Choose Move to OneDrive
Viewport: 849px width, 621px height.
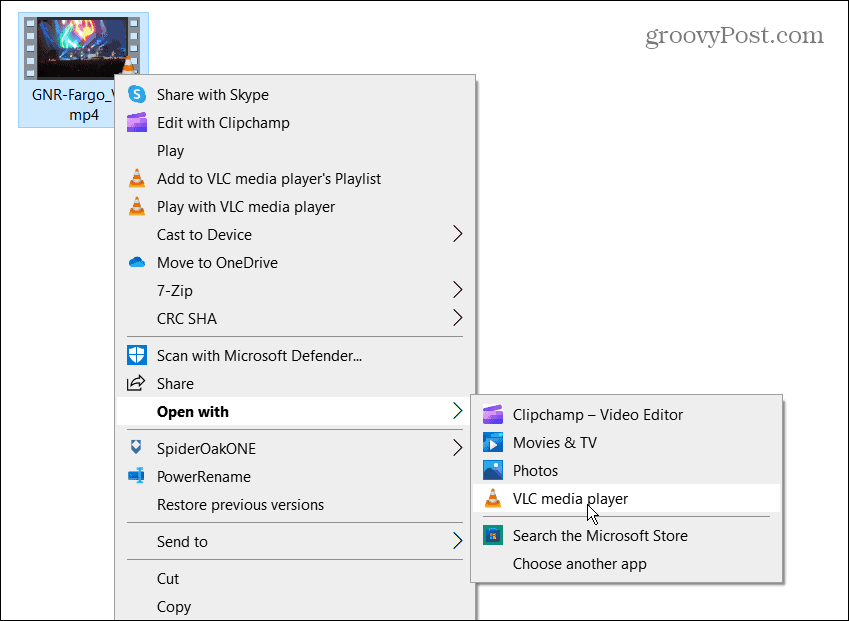tap(295, 263)
